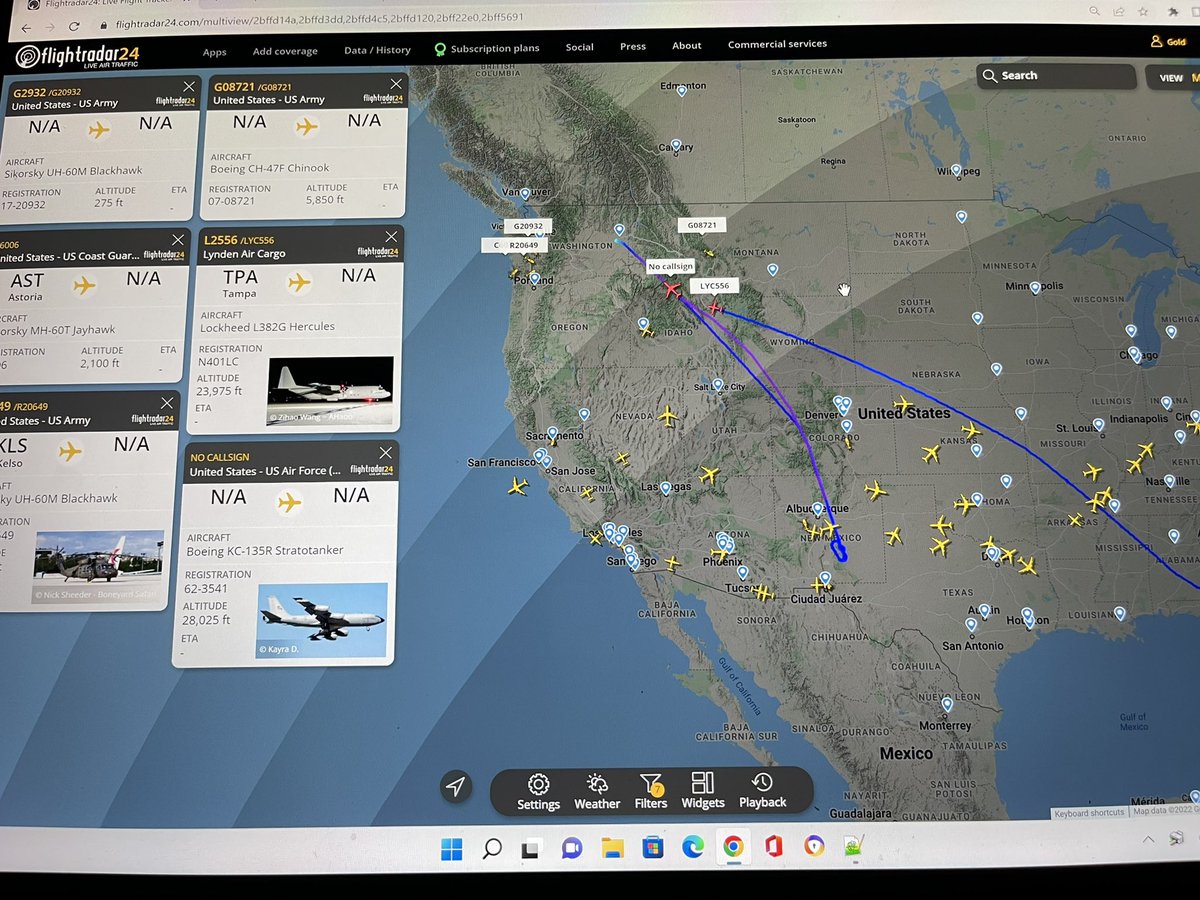
Task: Open Office from taskbar
Action: tap(773, 847)
